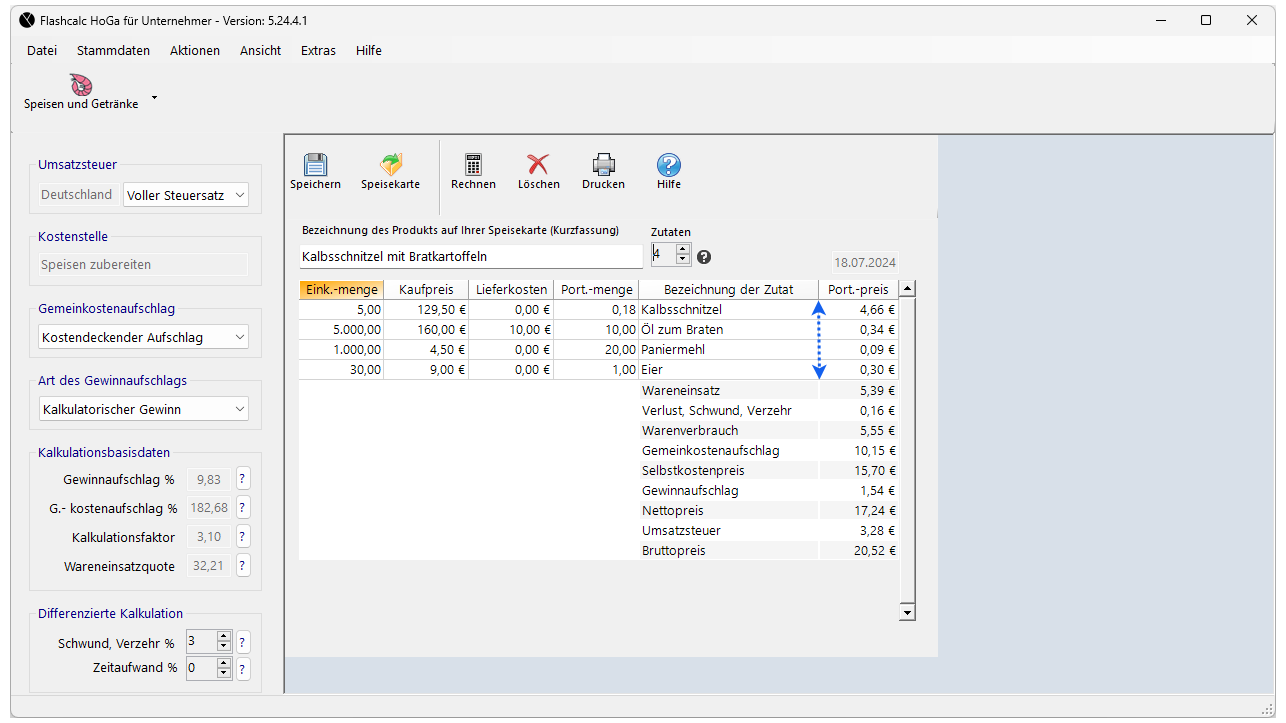
Task: Open the Stammdaten menu
Action: tap(113, 50)
